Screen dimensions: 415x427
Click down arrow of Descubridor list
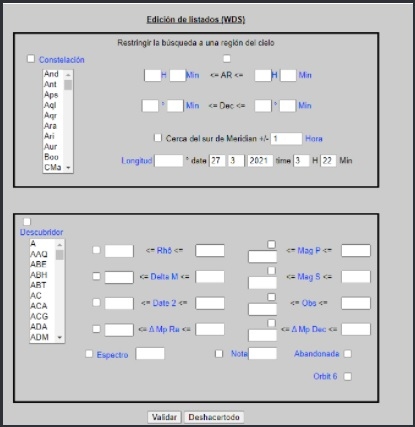coord(60,337)
